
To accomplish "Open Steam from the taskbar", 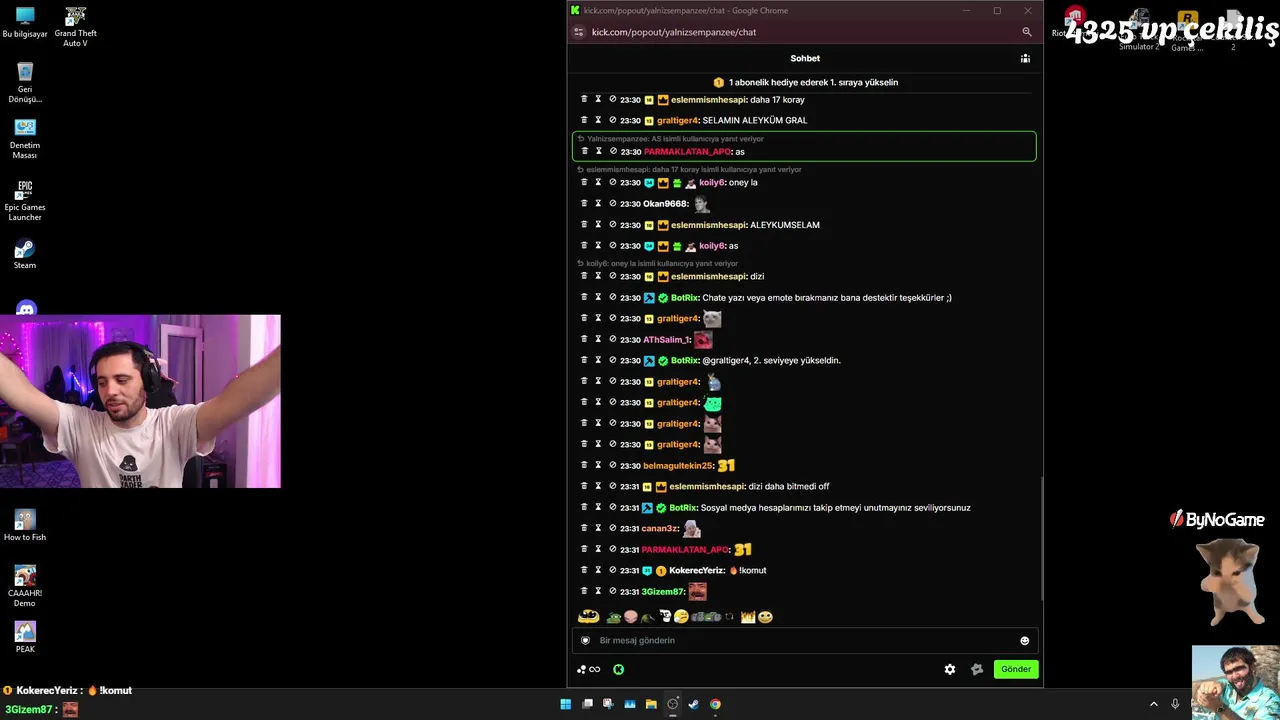I will [x=693, y=704].
